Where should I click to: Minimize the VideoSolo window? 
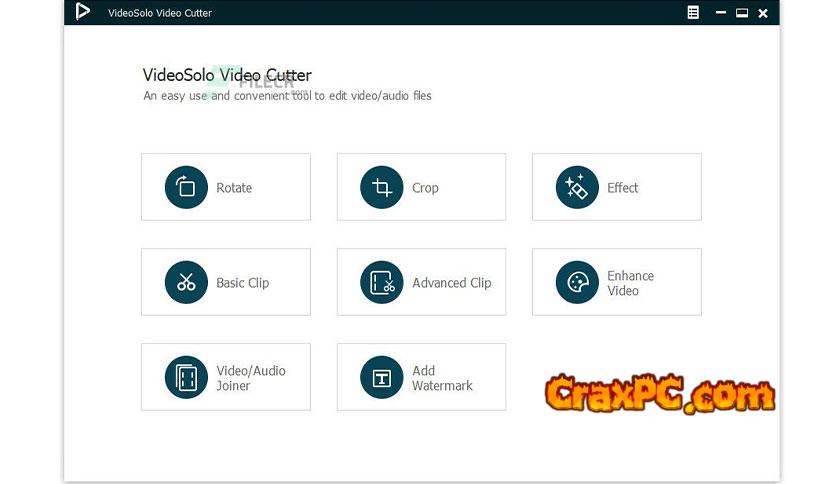coord(721,12)
